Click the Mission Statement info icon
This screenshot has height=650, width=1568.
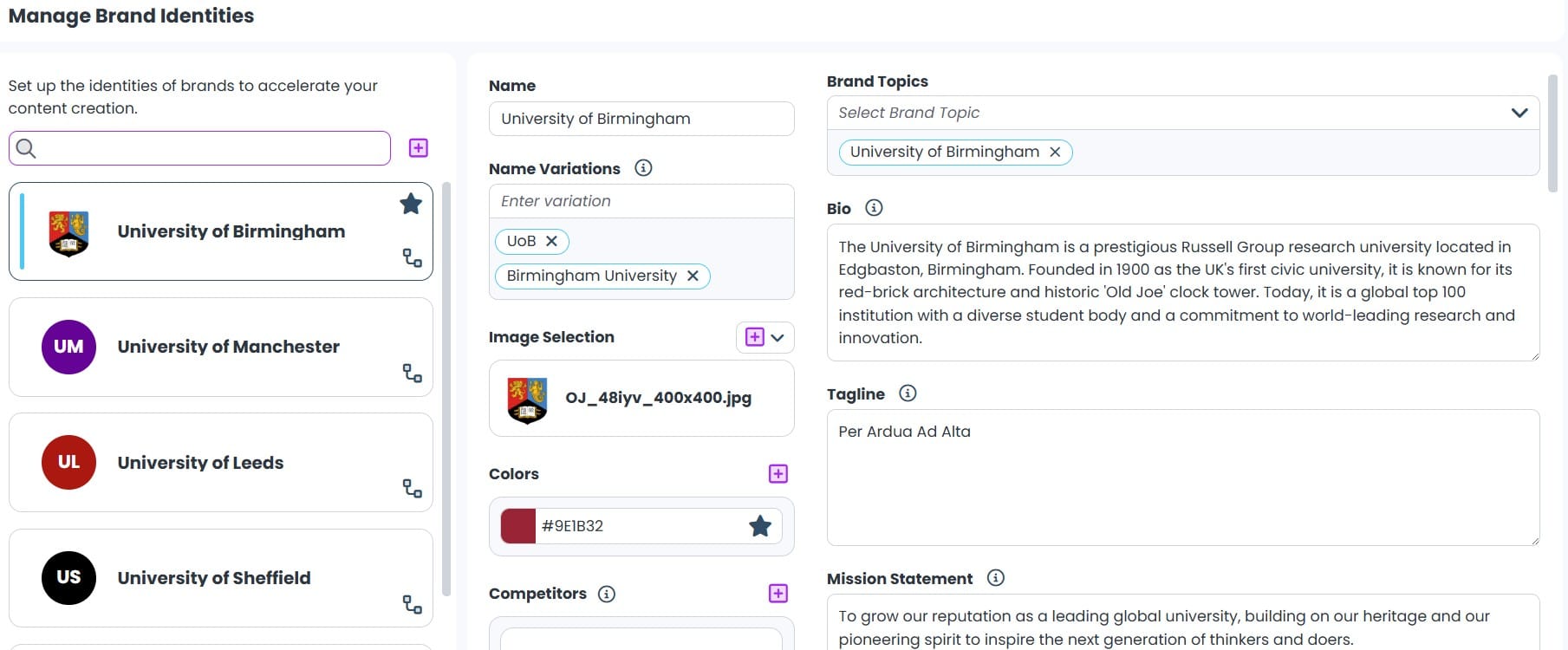tap(996, 578)
